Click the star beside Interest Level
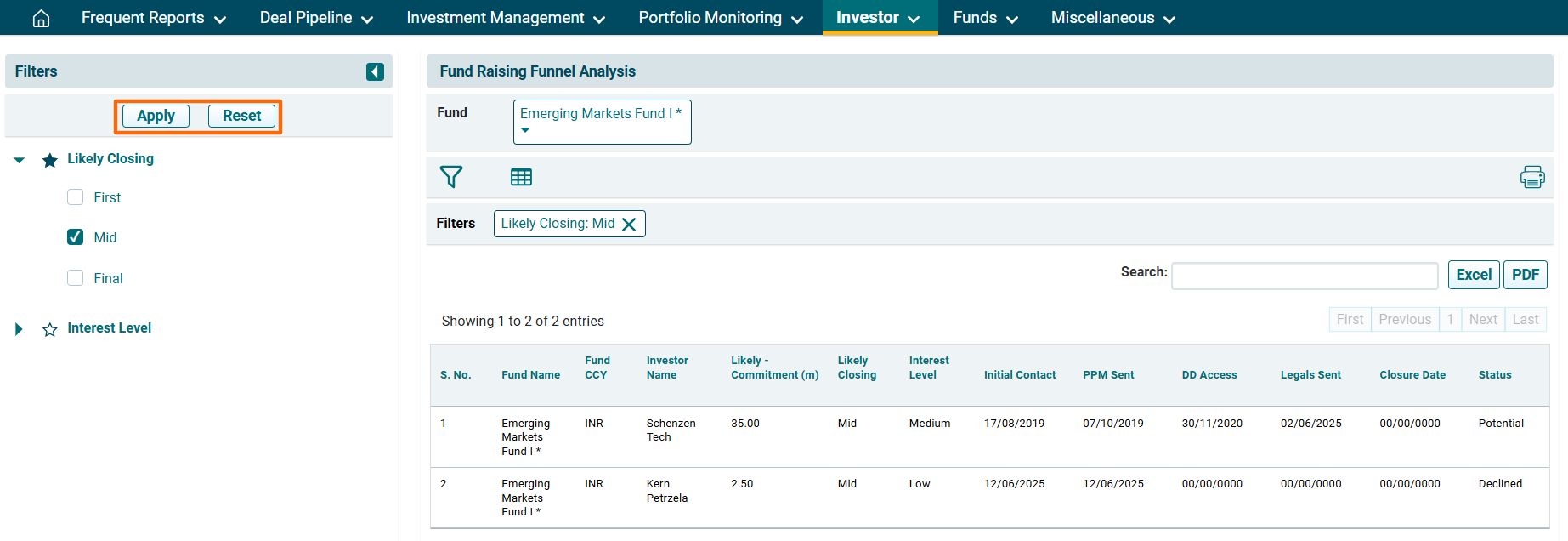Viewport: 1568px width, 541px height. click(50, 329)
